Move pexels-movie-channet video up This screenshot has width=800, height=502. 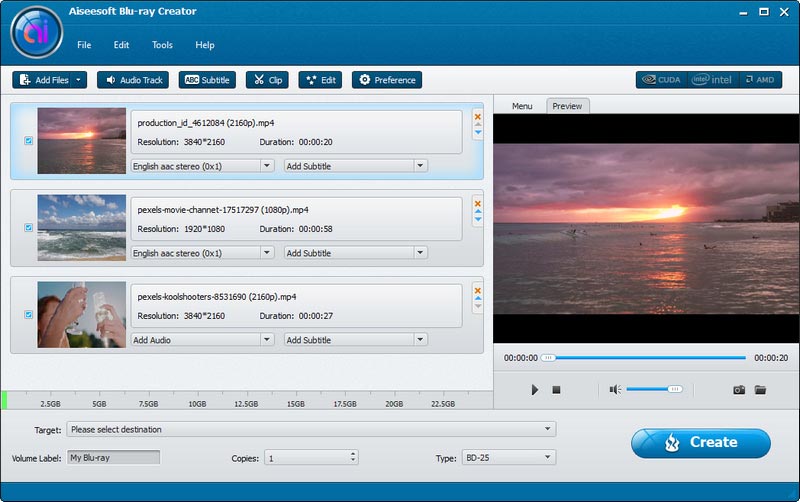coord(478,211)
